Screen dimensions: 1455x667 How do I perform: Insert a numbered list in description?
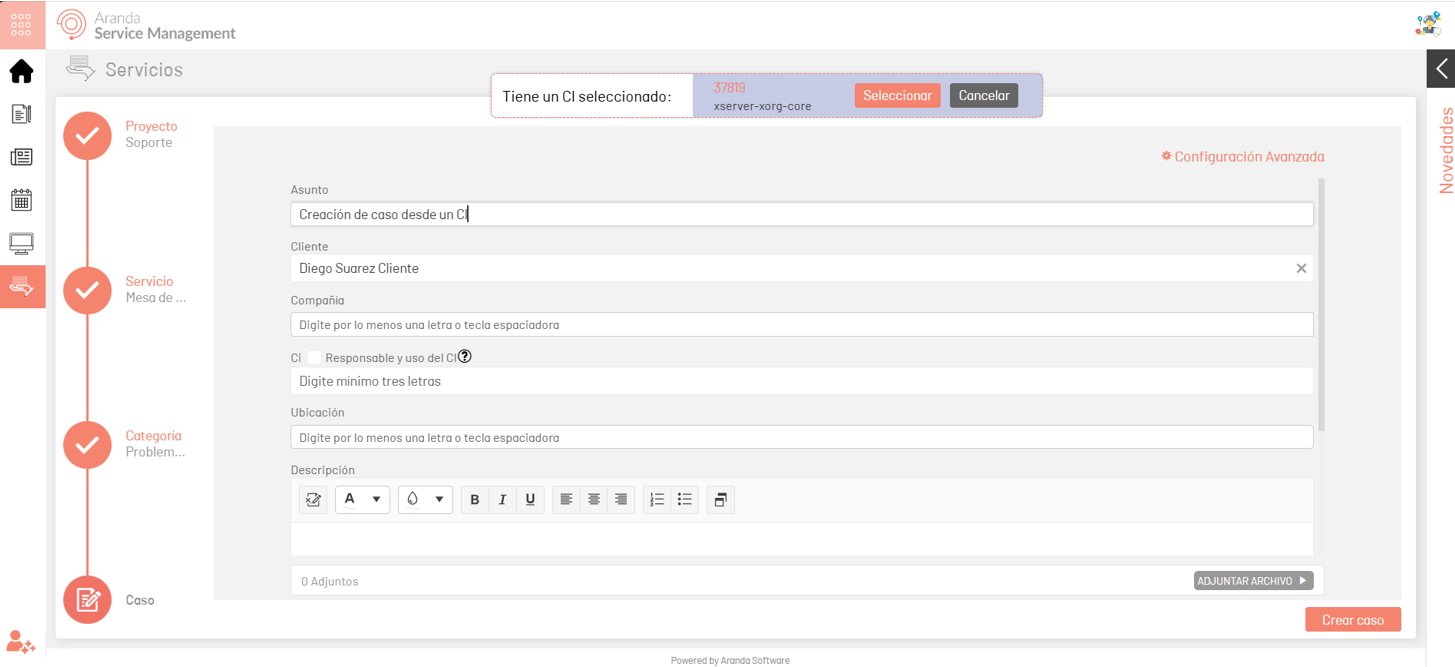point(656,500)
